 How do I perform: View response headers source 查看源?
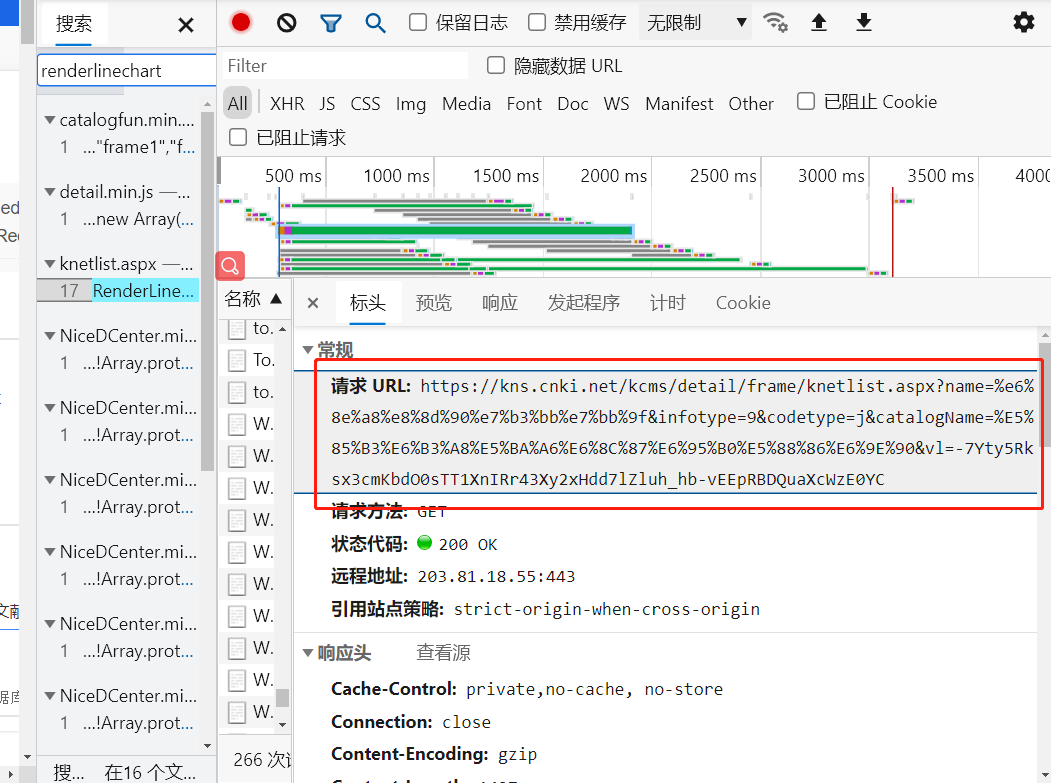(x=444, y=652)
